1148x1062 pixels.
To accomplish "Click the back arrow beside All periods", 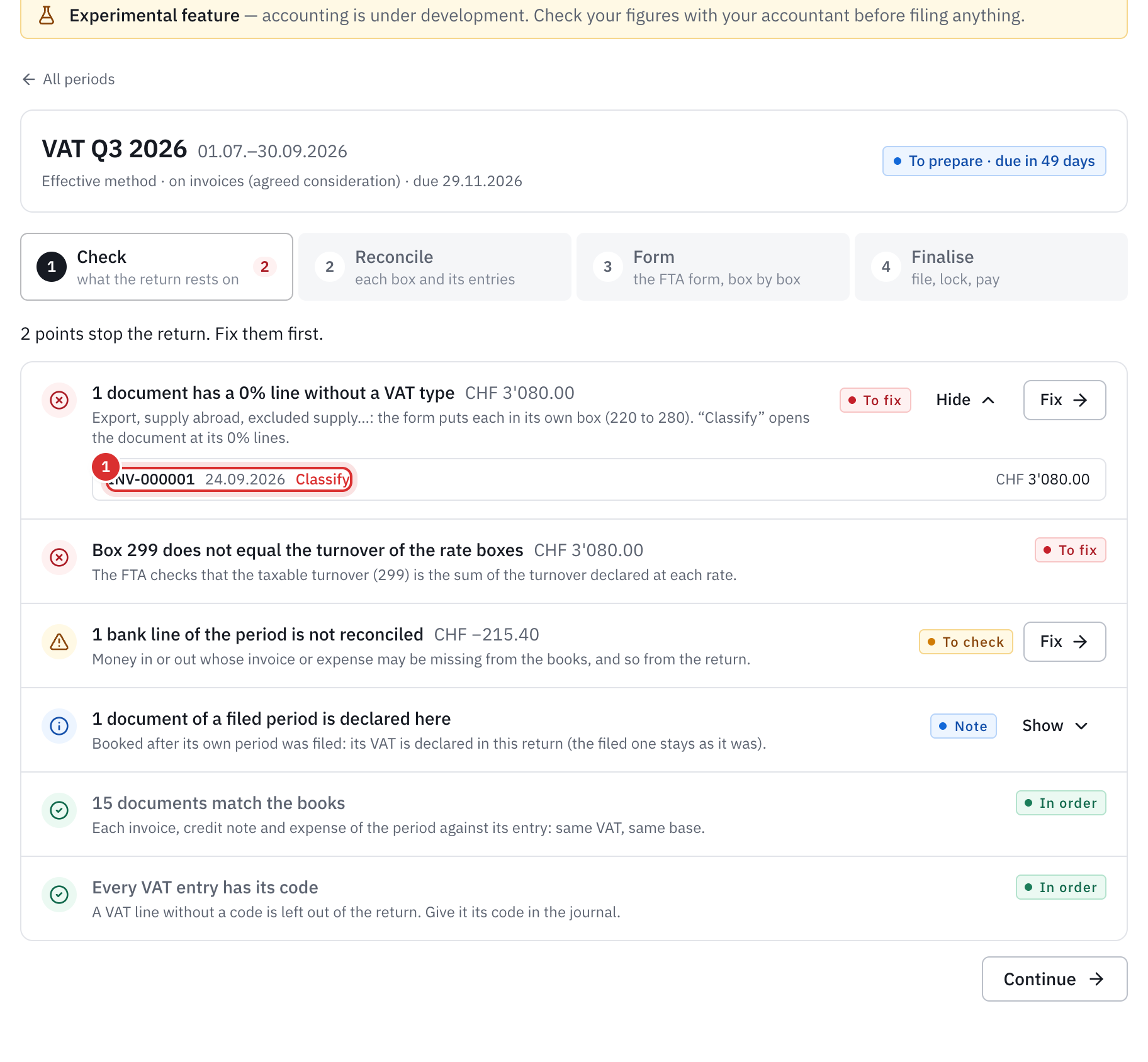I will click(x=28, y=79).
